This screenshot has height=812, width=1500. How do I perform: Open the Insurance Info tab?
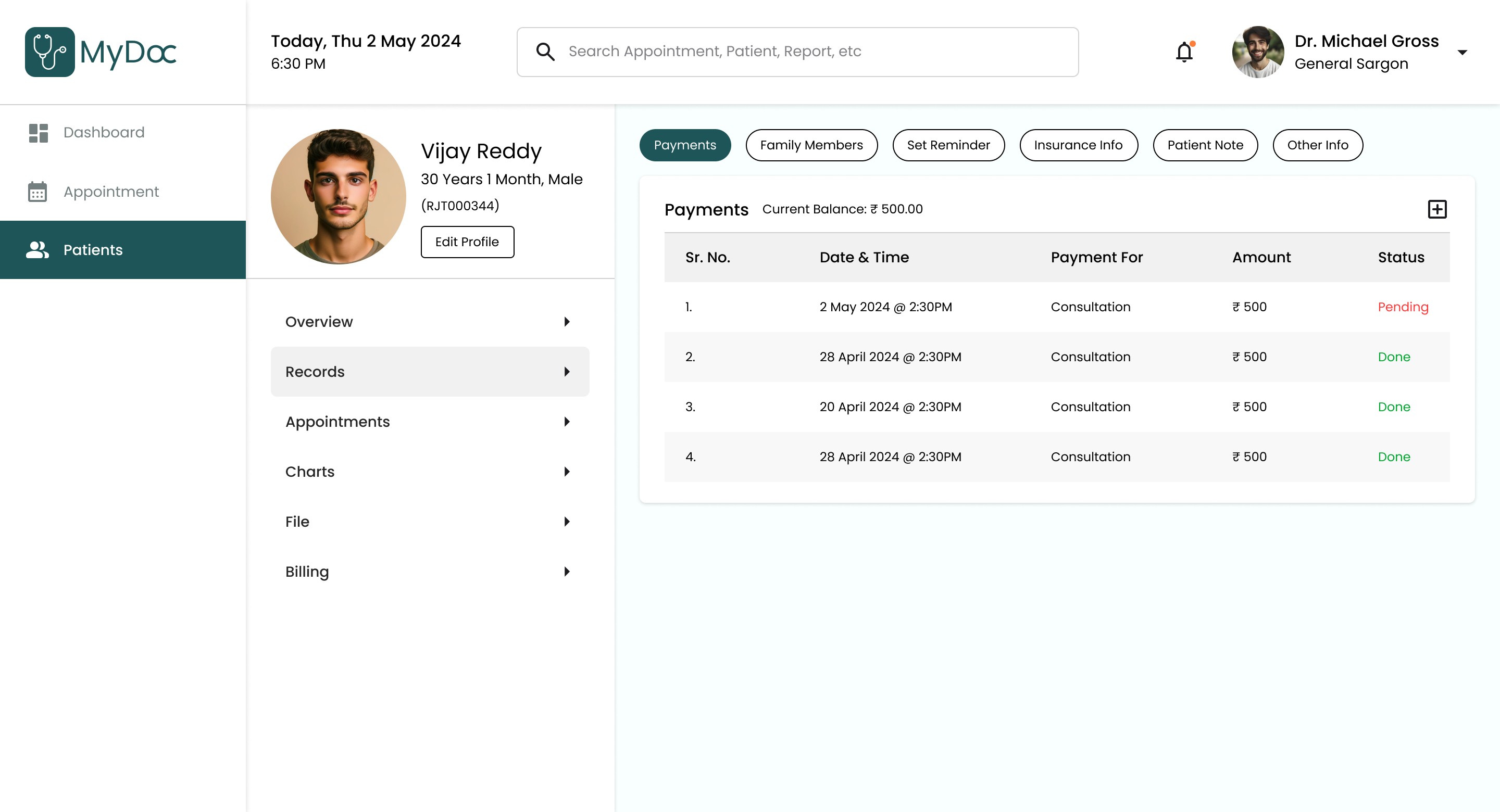[1078, 145]
